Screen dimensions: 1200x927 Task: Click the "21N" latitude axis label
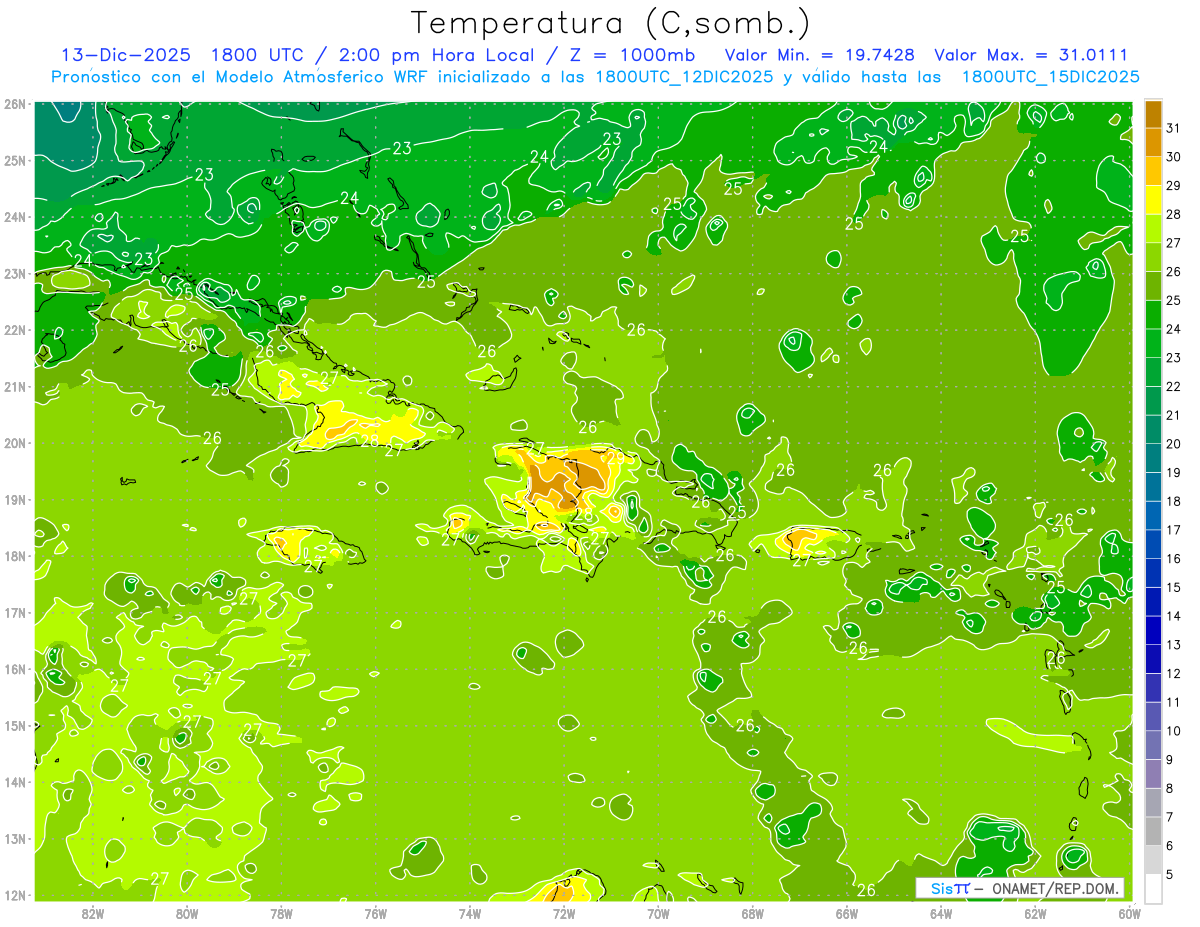15,387
